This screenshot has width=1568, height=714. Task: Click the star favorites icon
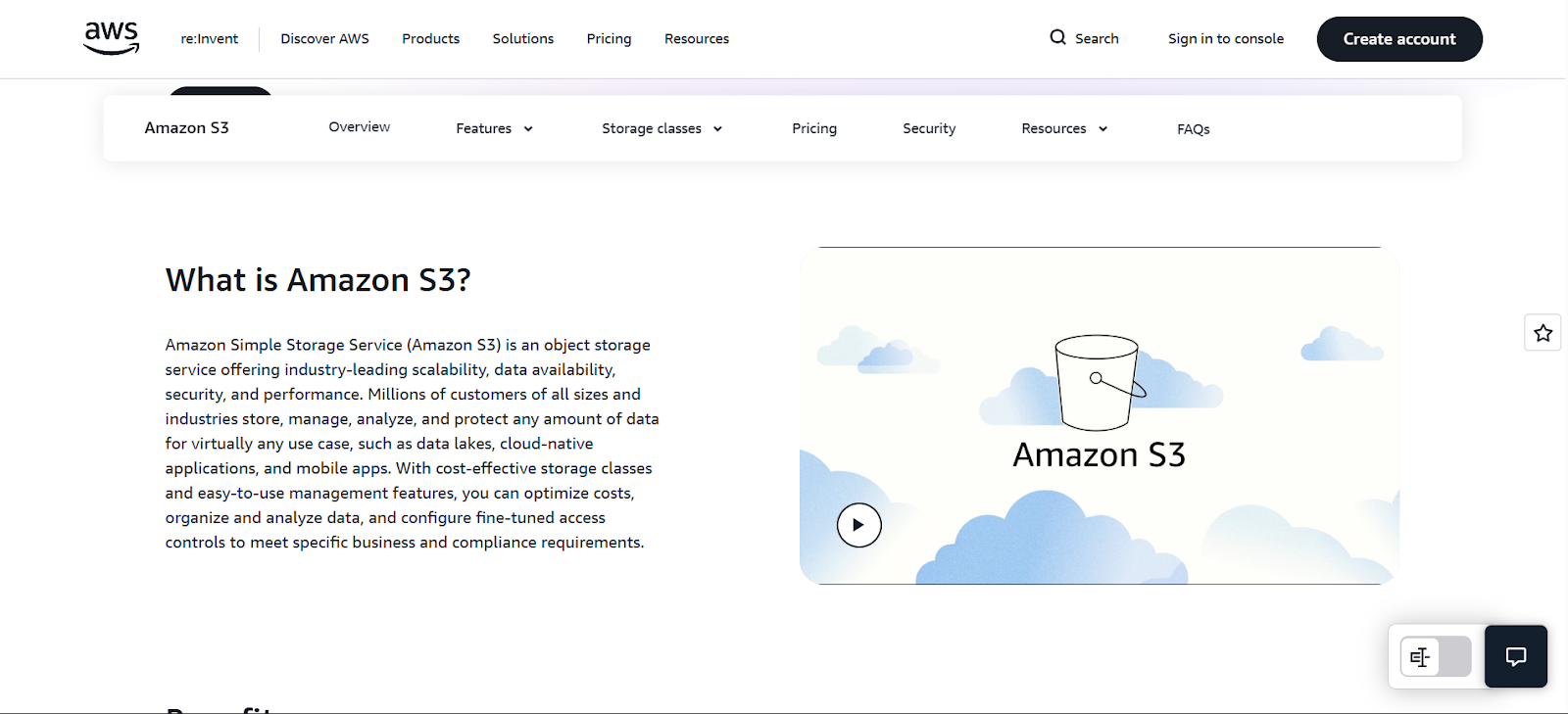[1543, 333]
